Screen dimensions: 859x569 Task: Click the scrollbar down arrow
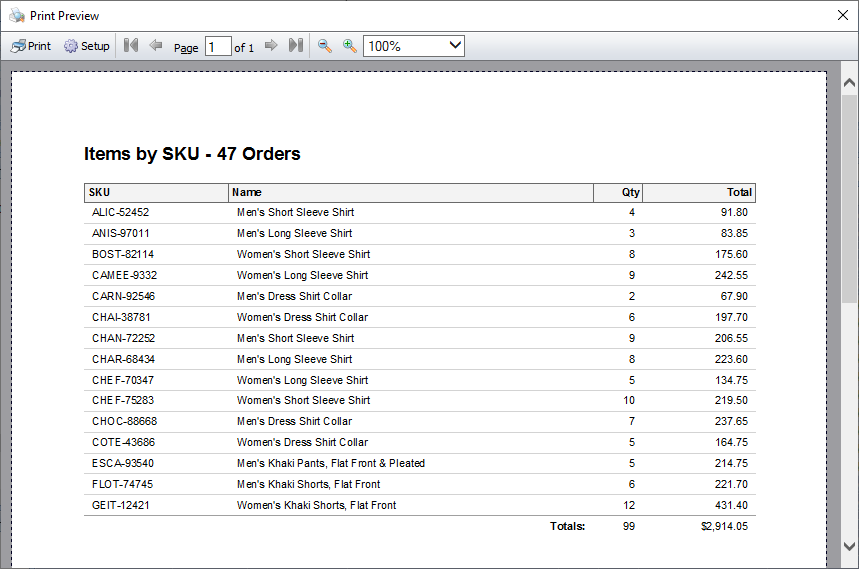(849, 546)
